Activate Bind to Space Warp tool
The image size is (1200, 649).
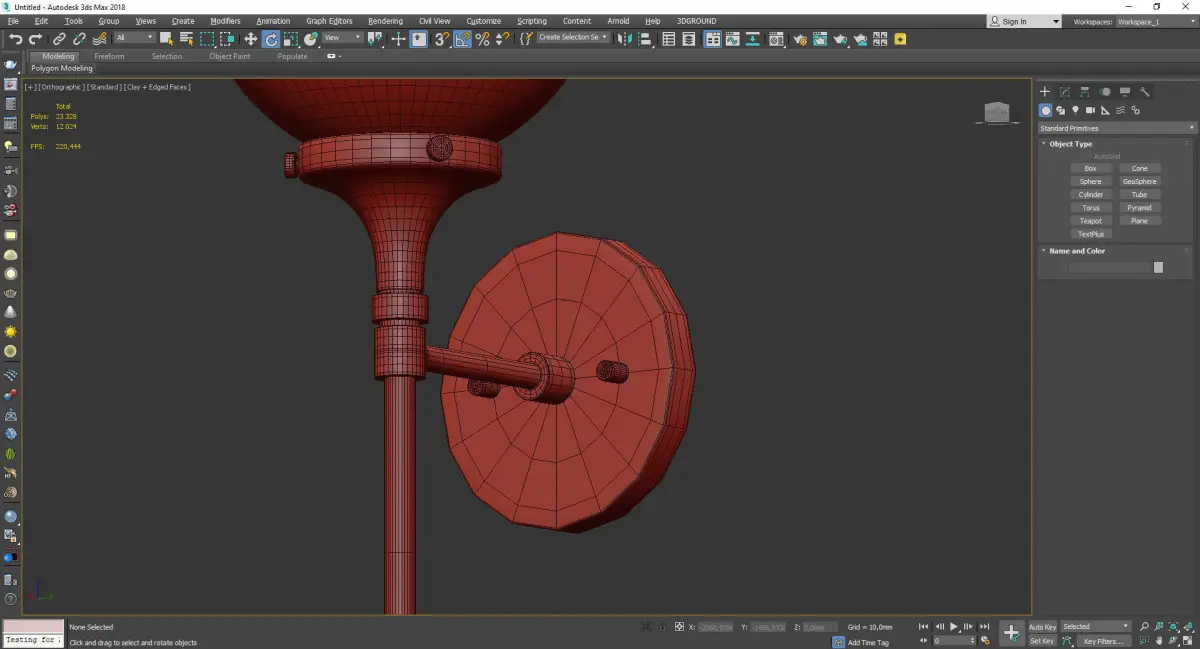click(99, 39)
